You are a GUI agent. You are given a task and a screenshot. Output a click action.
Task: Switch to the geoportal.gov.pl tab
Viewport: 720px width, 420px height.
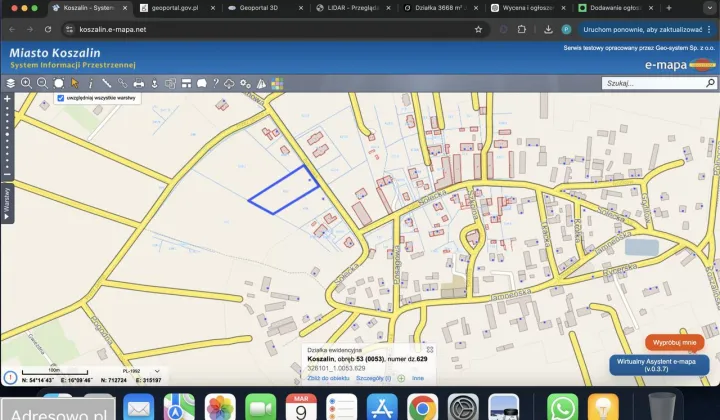click(x=176, y=7)
